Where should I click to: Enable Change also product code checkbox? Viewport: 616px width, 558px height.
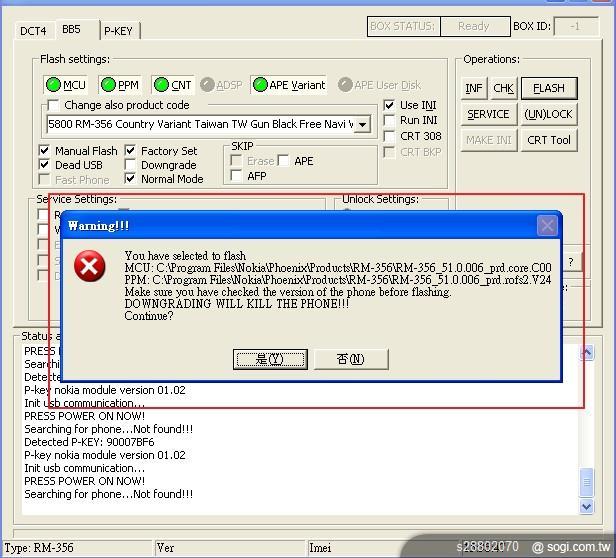point(53,105)
